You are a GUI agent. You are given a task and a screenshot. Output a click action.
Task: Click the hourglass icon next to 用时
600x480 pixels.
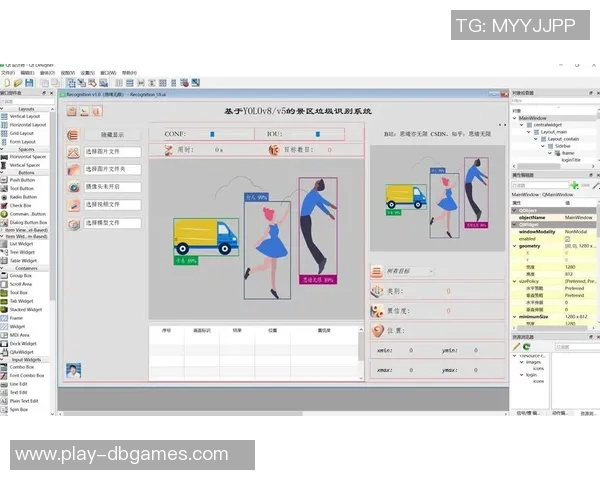click(x=168, y=150)
